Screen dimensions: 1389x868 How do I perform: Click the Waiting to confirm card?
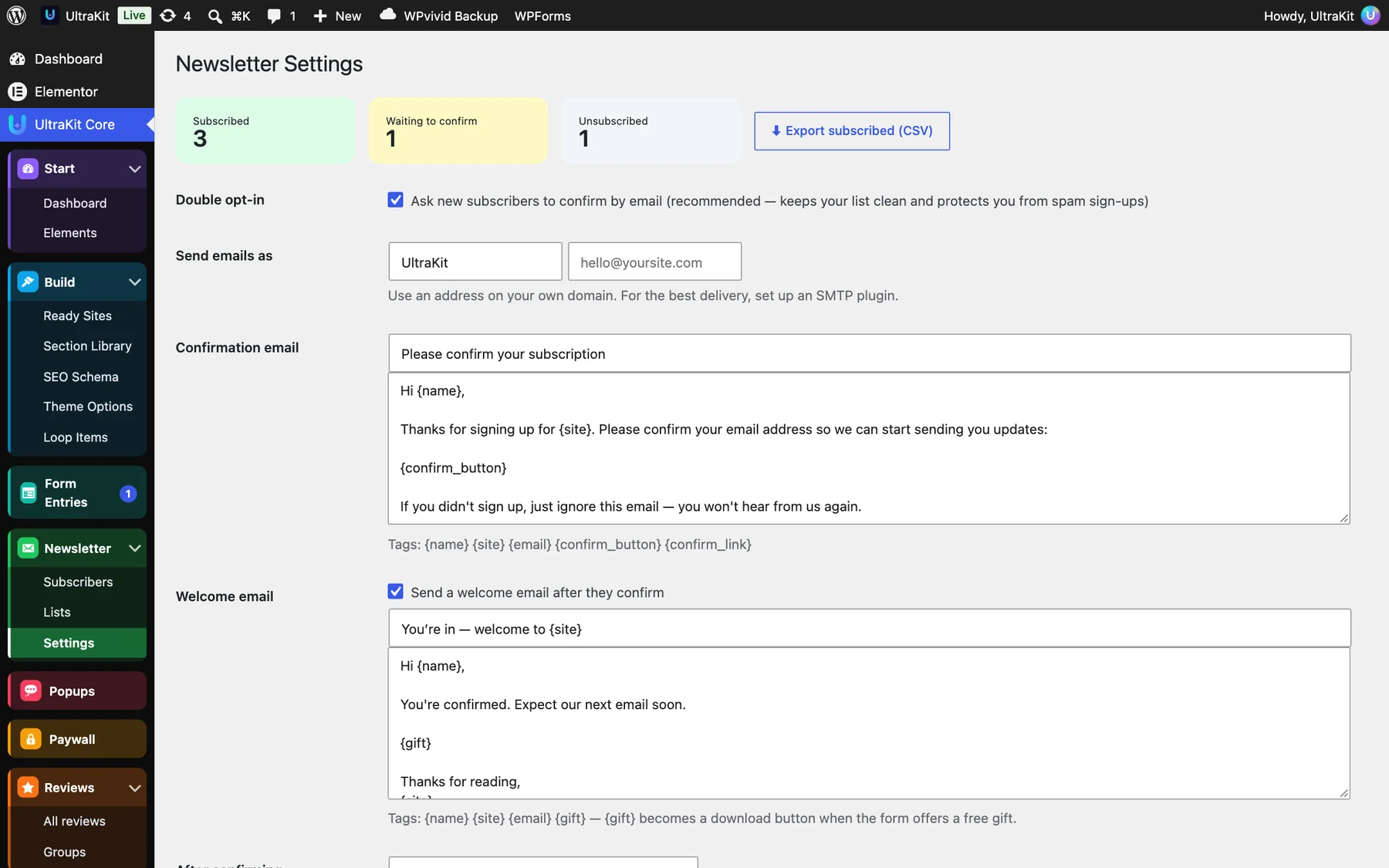(458, 130)
